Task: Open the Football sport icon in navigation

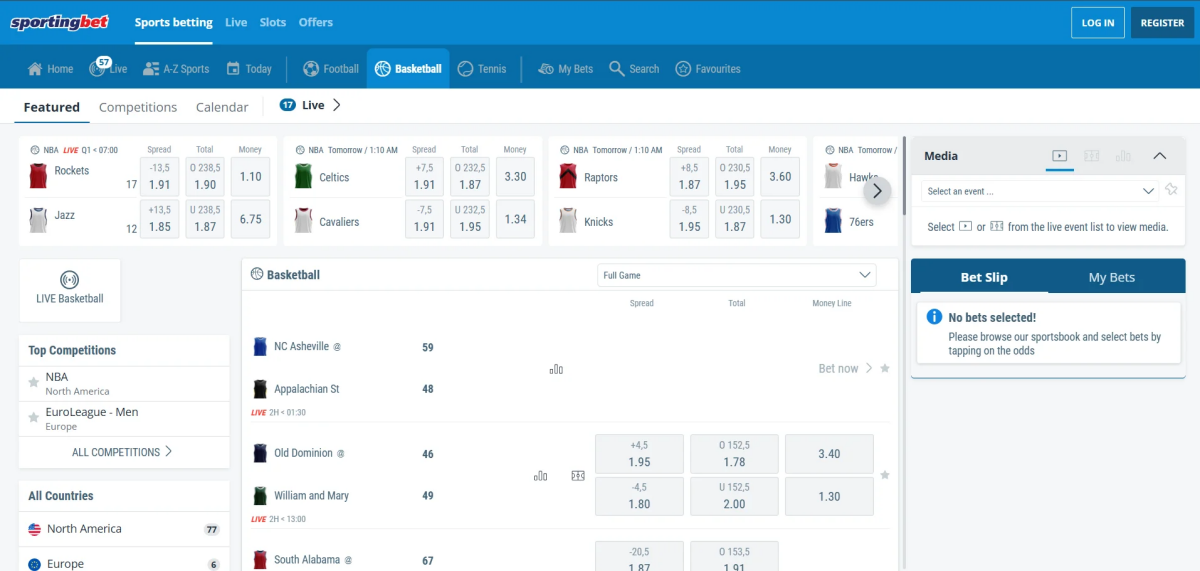Action: 311,69
